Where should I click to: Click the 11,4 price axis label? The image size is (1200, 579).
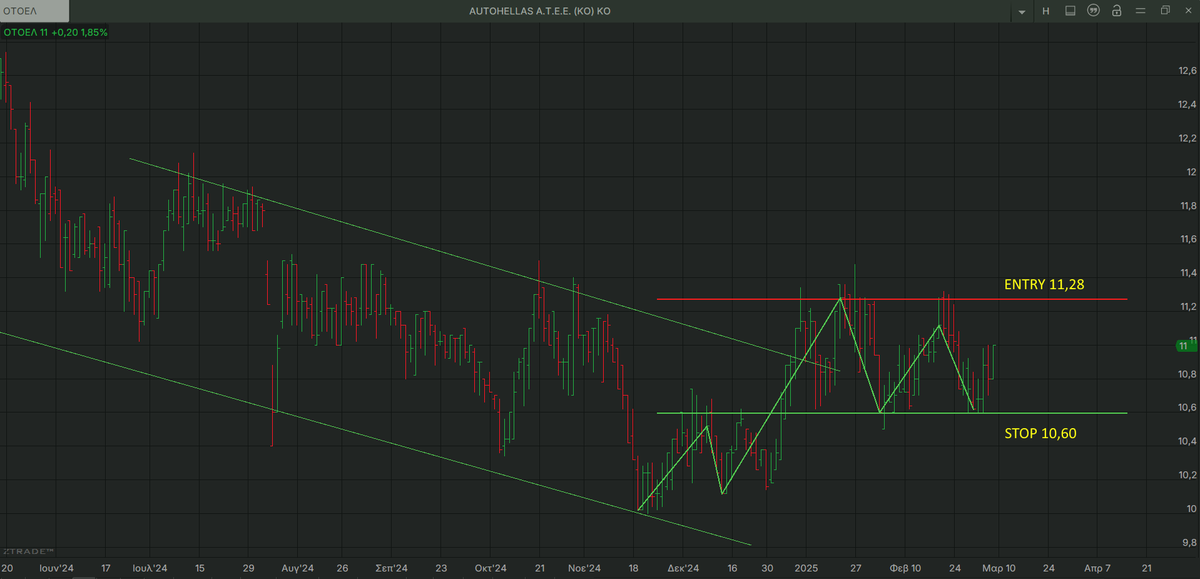click(1188, 273)
